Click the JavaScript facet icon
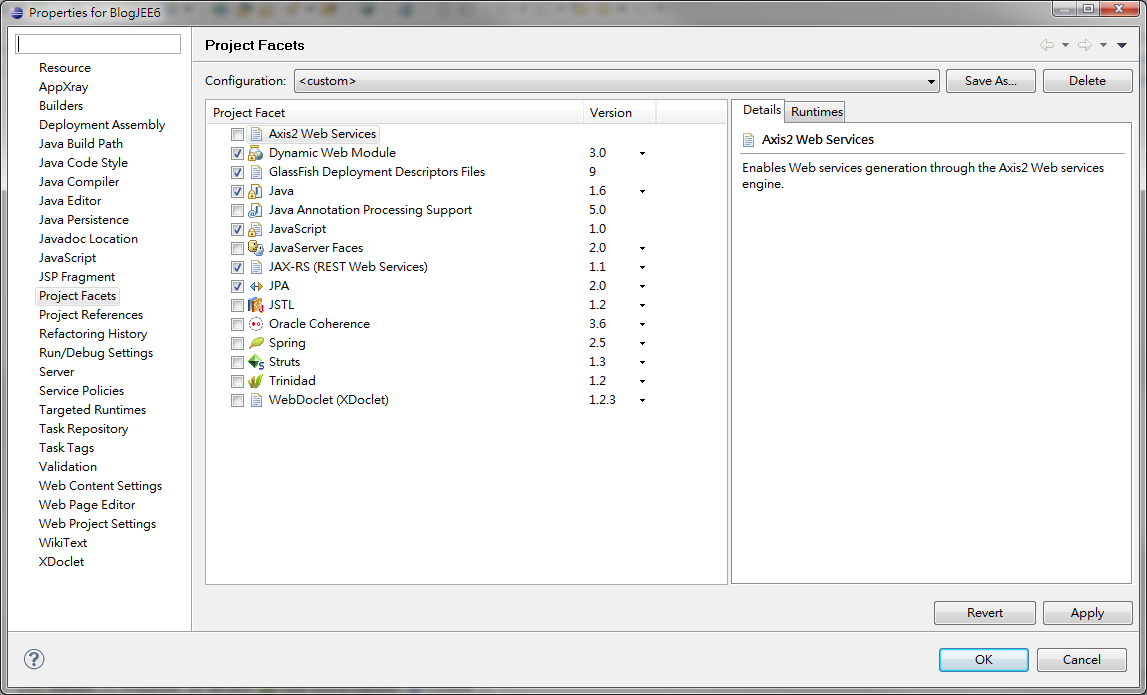 pyautogui.click(x=255, y=229)
